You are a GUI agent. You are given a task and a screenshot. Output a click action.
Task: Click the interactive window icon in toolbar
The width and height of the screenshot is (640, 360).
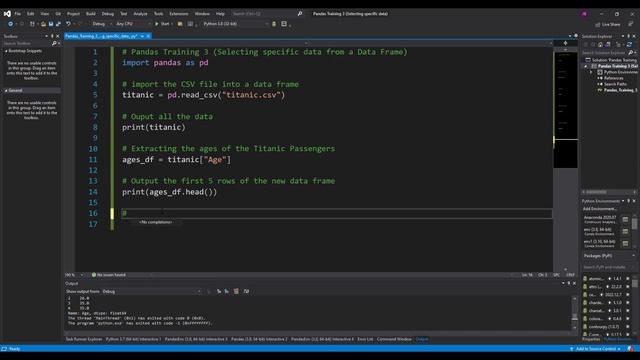284,24
